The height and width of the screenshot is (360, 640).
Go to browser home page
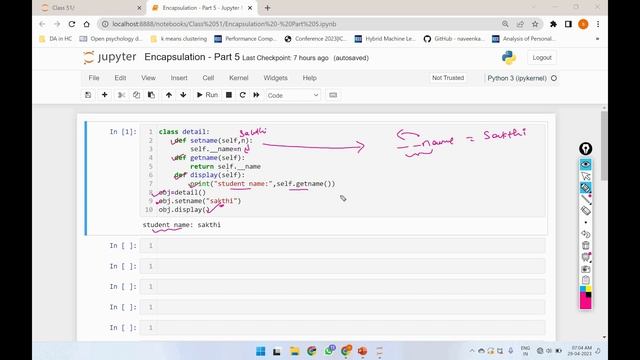point(87,24)
